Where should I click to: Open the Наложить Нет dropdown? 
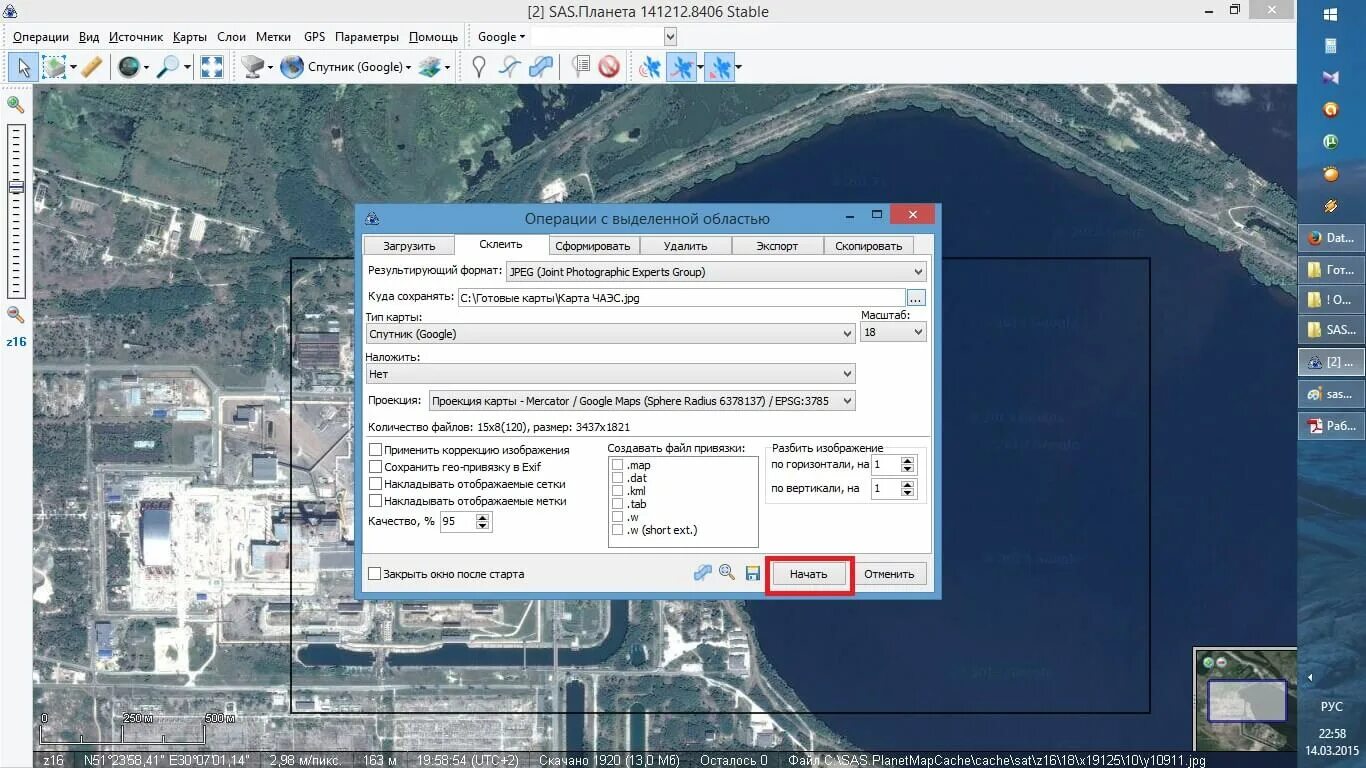610,374
